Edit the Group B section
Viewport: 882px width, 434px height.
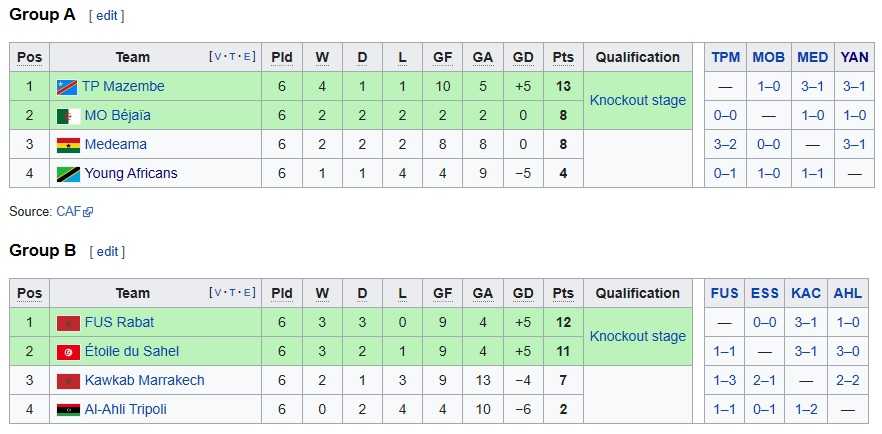107,251
